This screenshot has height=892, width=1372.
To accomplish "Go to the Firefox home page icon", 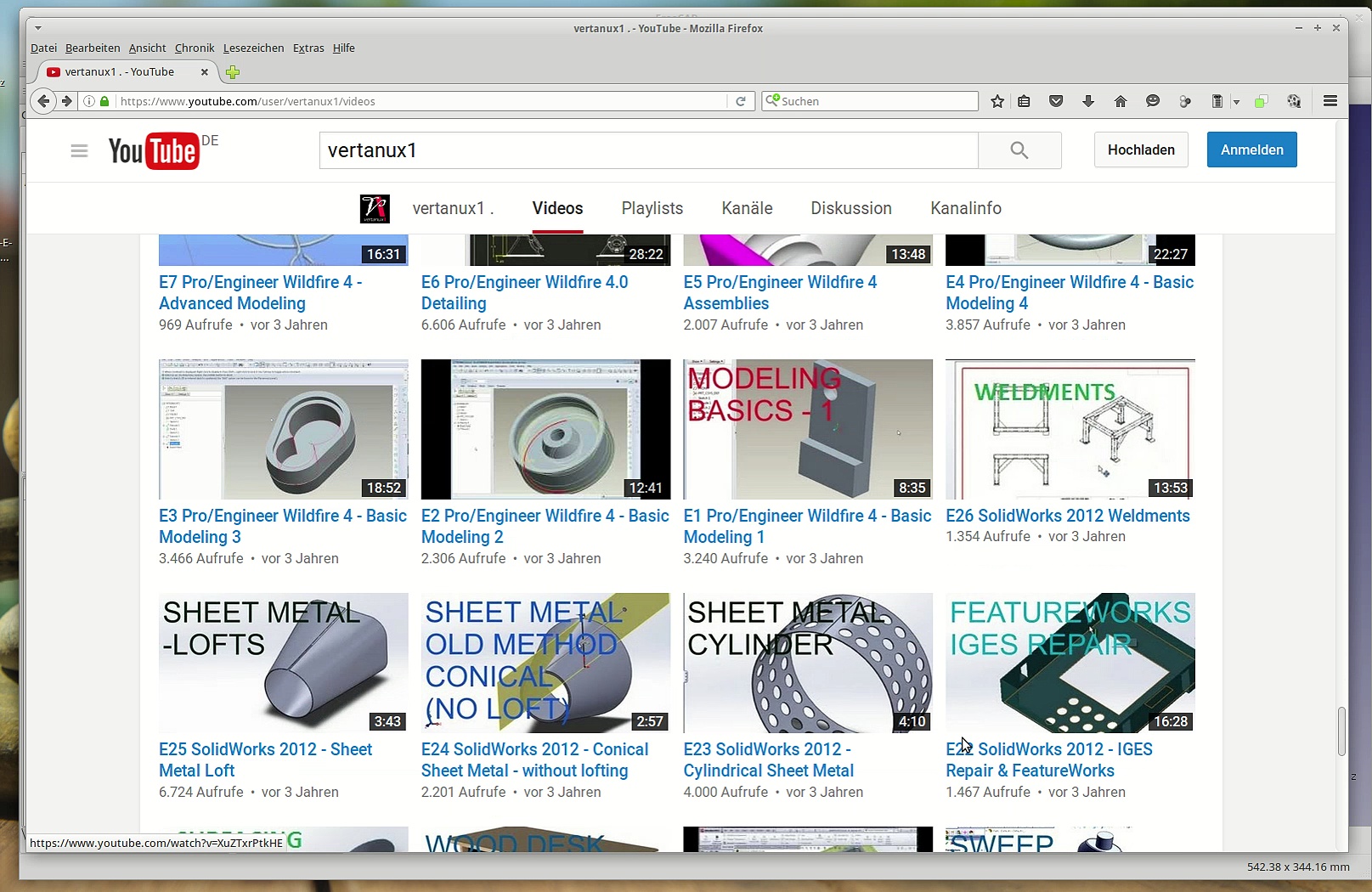I will (1121, 101).
